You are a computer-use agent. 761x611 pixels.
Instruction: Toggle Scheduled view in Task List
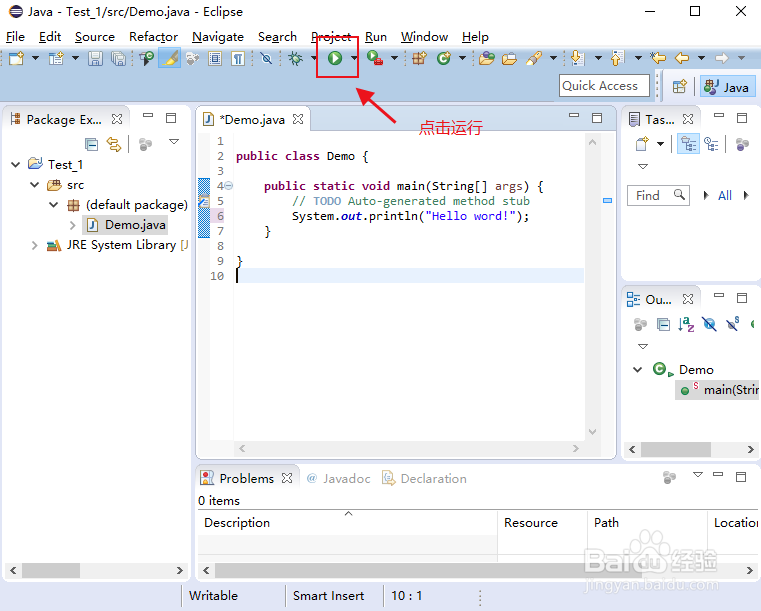pyautogui.click(x=711, y=144)
